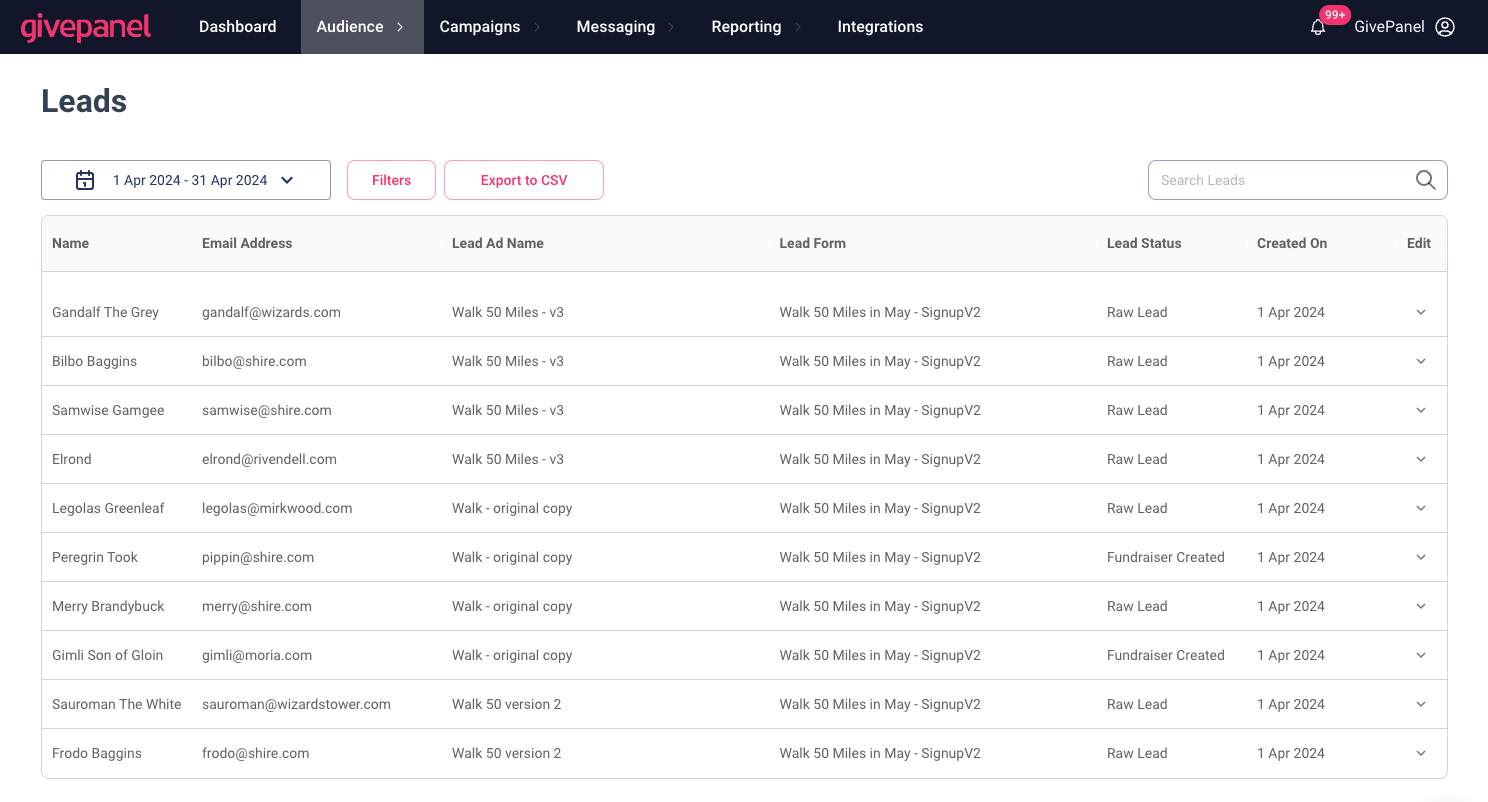Click the Edit column header
Viewport: 1488px width, 802px height.
tap(1419, 243)
